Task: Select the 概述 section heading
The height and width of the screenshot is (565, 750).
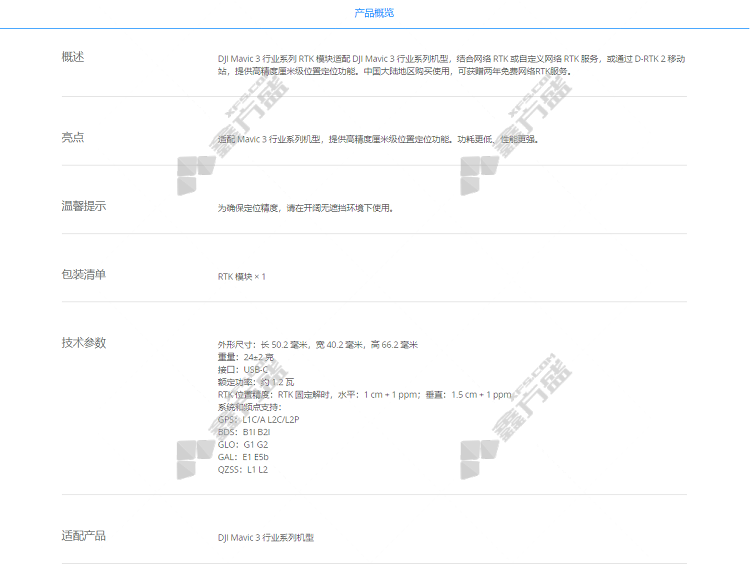Action: click(x=73, y=57)
